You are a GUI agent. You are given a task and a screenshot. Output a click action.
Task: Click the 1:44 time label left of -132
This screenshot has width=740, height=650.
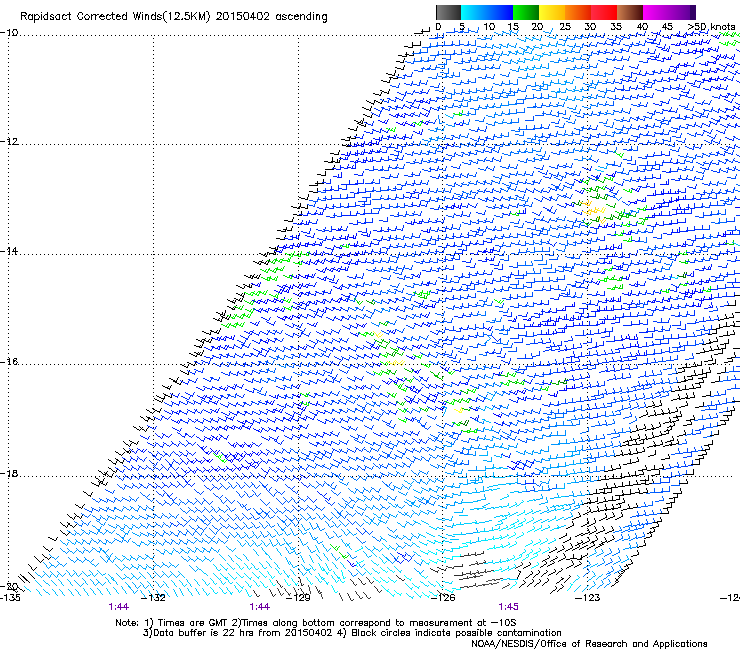point(118,607)
